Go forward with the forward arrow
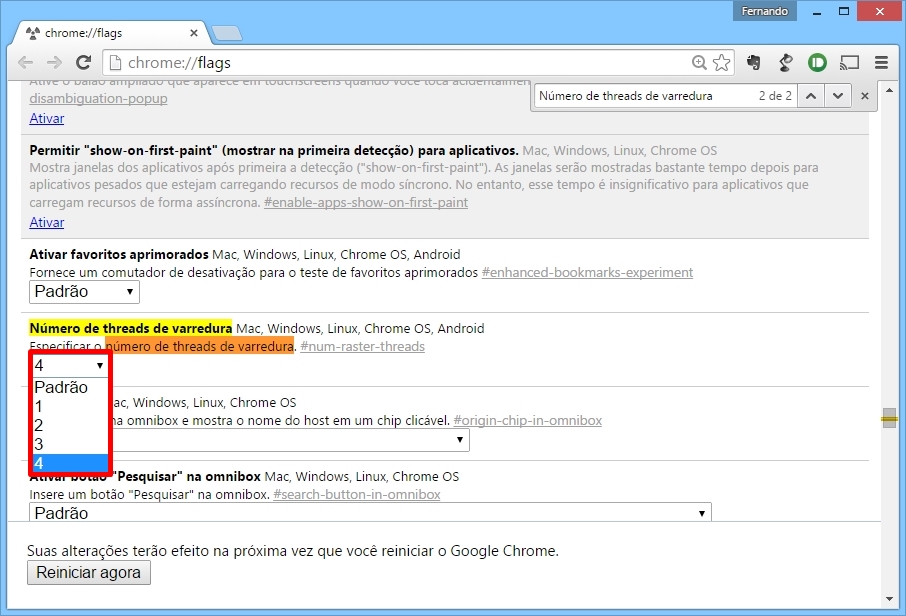 pos(54,62)
